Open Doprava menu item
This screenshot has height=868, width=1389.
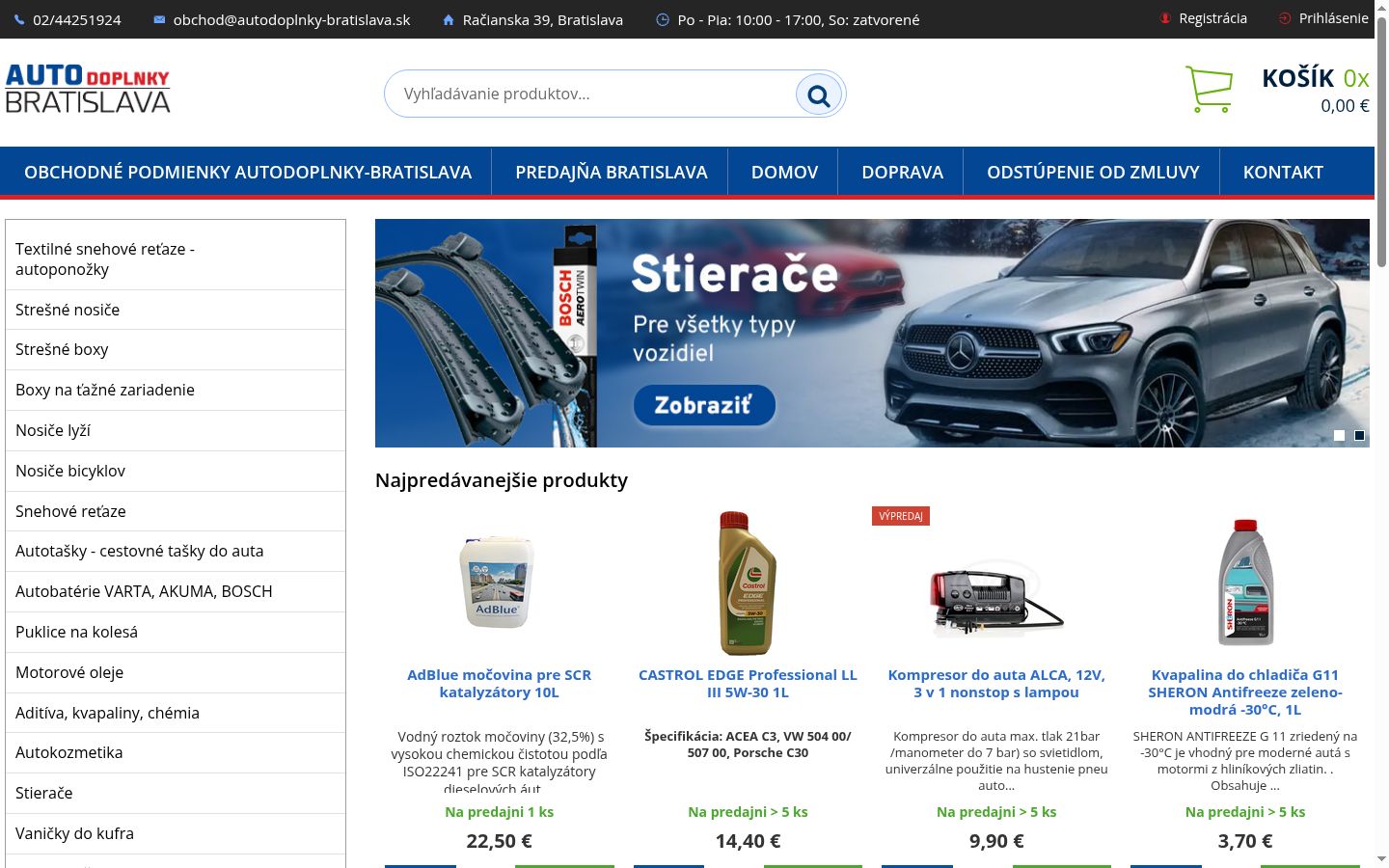(902, 172)
